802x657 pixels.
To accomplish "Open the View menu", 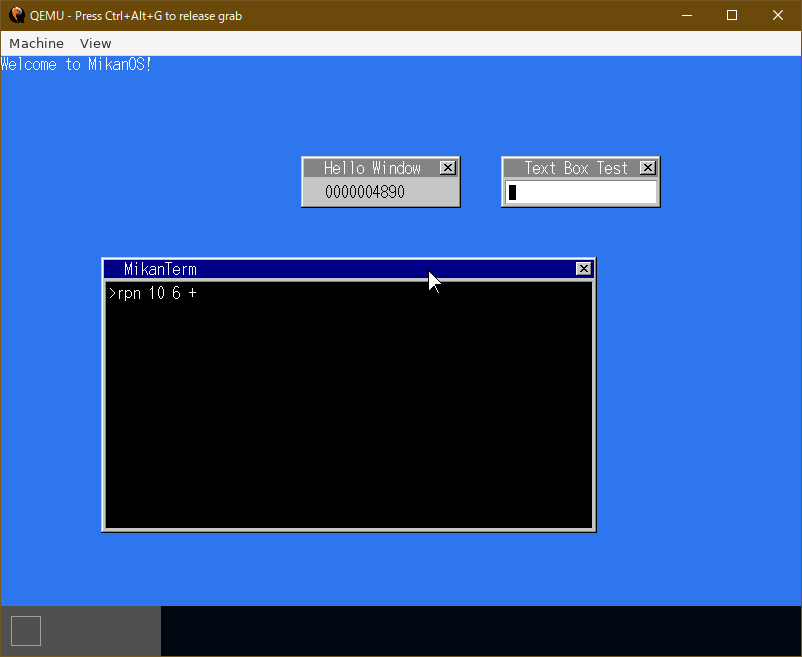I will click(x=95, y=43).
